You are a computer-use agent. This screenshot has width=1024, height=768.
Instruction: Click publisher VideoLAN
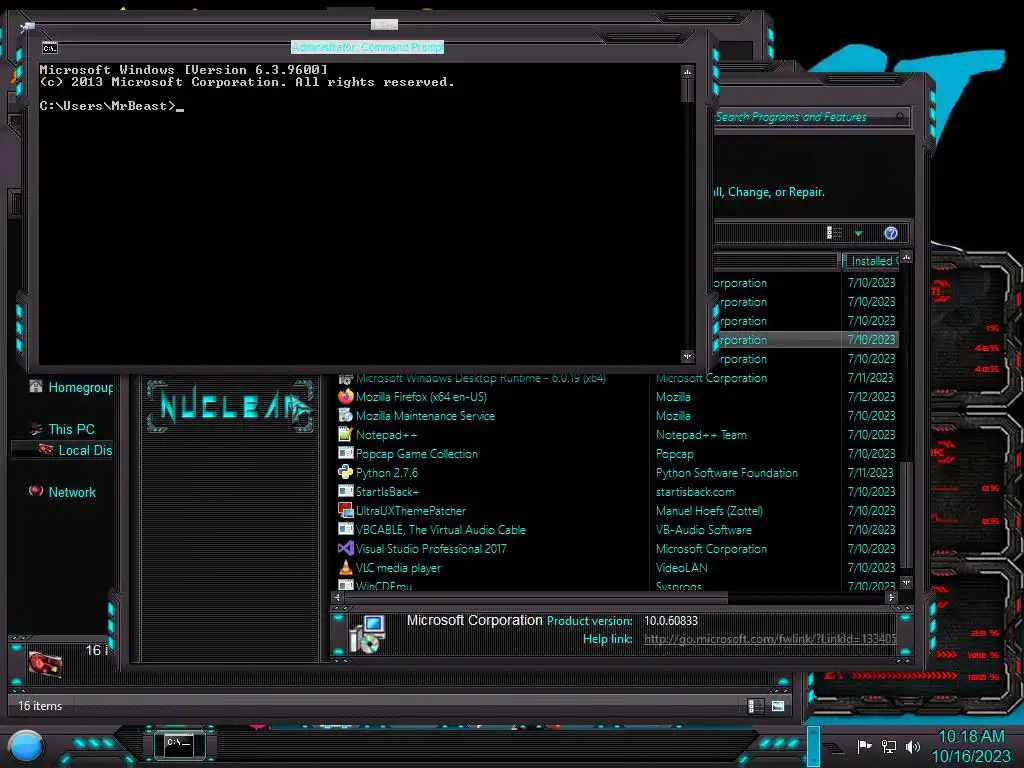pos(681,568)
